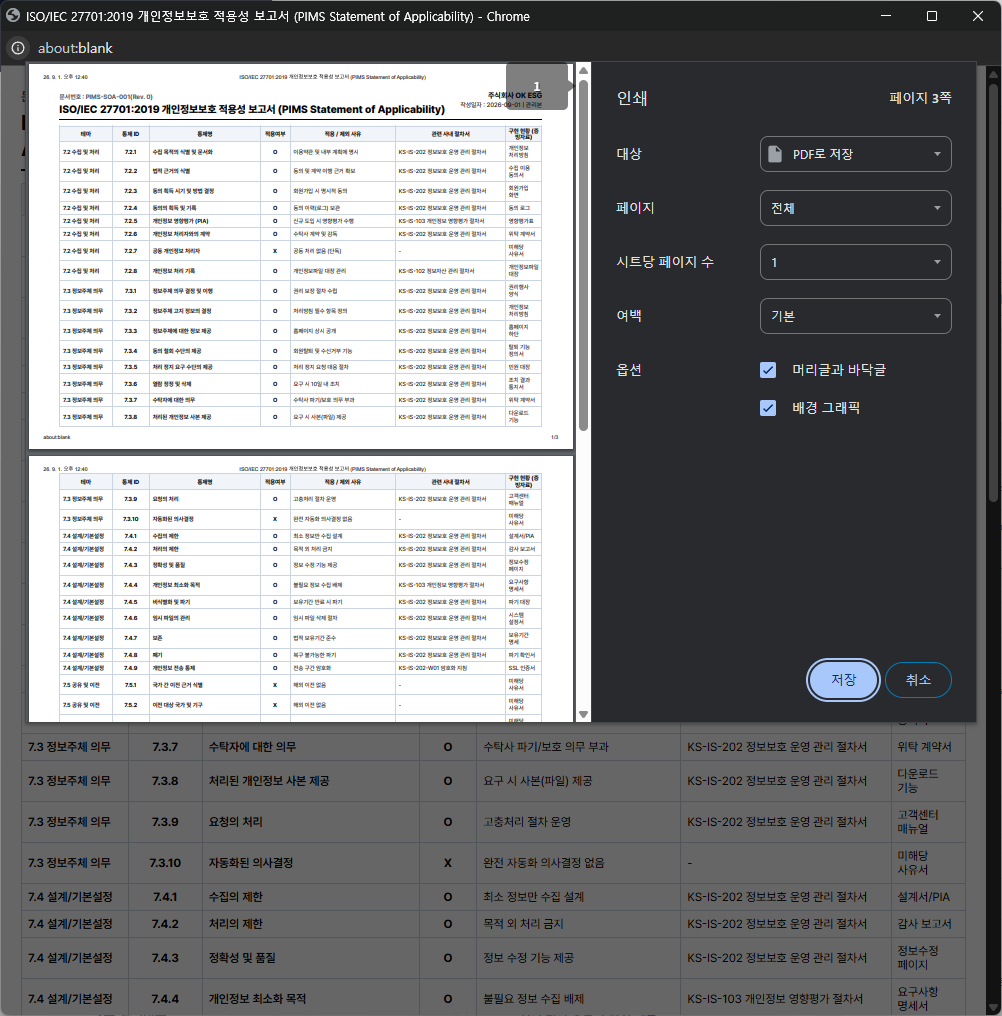Toggle the 머리글과 바닥글 checkbox
The width and height of the screenshot is (1002, 1016).
click(768, 370)
